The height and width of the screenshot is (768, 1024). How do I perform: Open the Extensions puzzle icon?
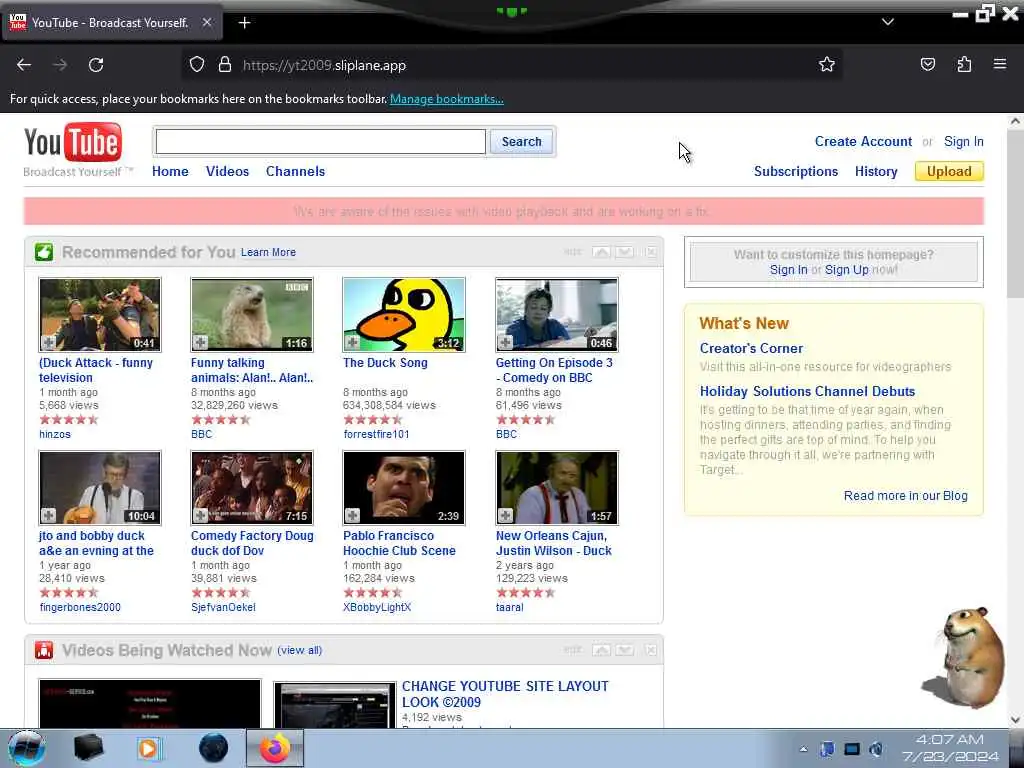(x=964, y=64)
